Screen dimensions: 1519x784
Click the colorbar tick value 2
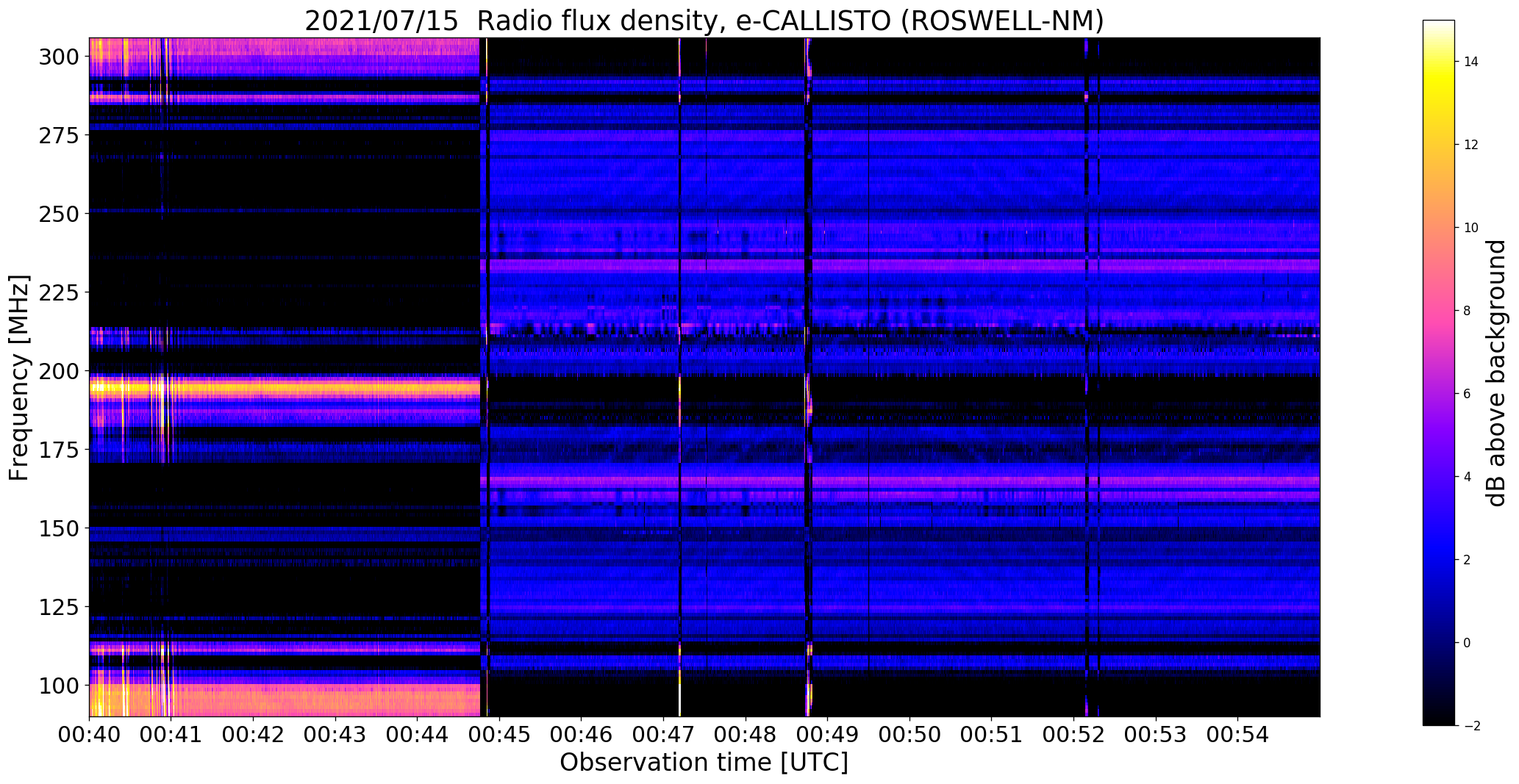tap(1467, 560)
